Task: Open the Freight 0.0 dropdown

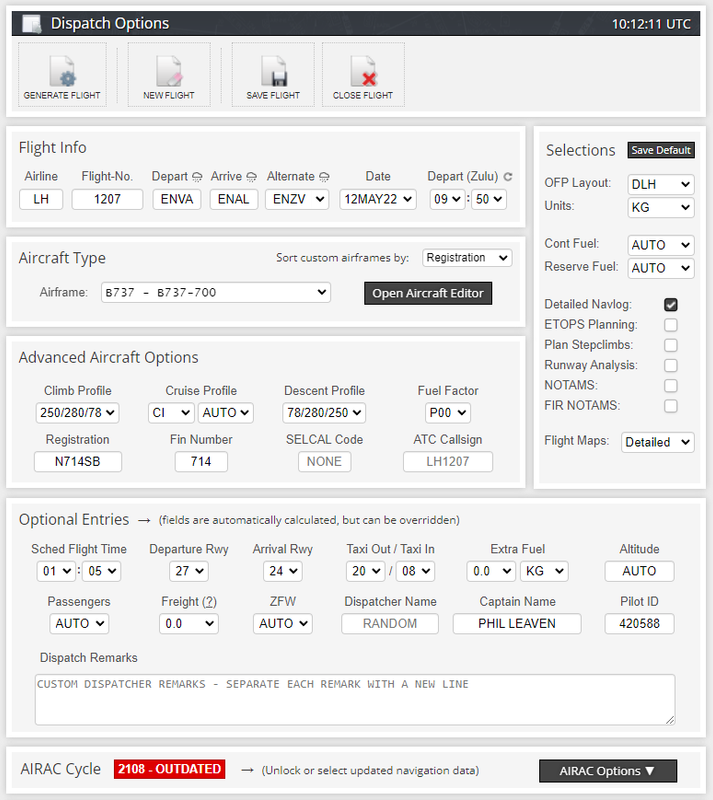Action: [189, 623]
